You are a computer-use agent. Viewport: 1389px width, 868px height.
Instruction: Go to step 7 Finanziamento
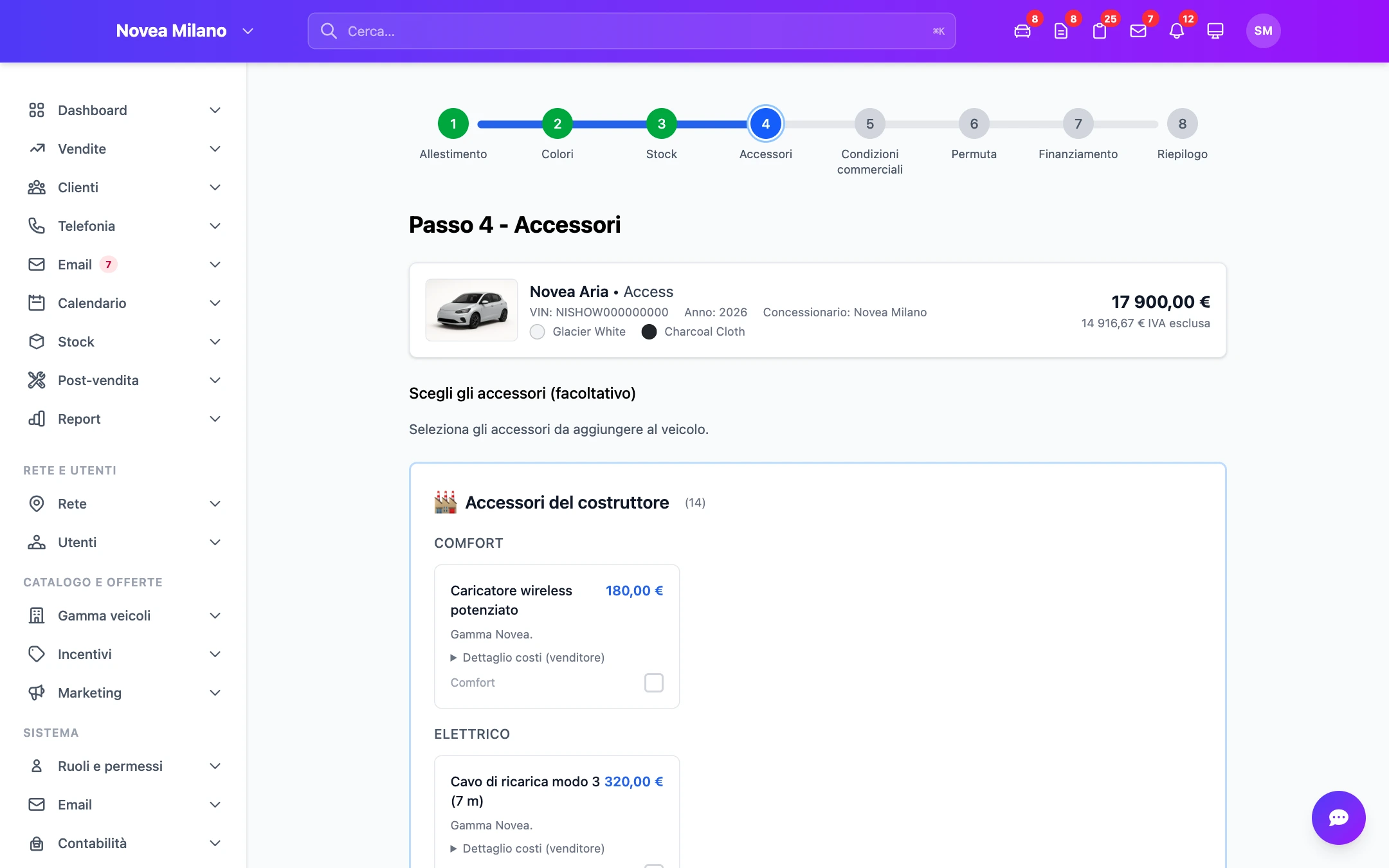[x=1078, y=123]
